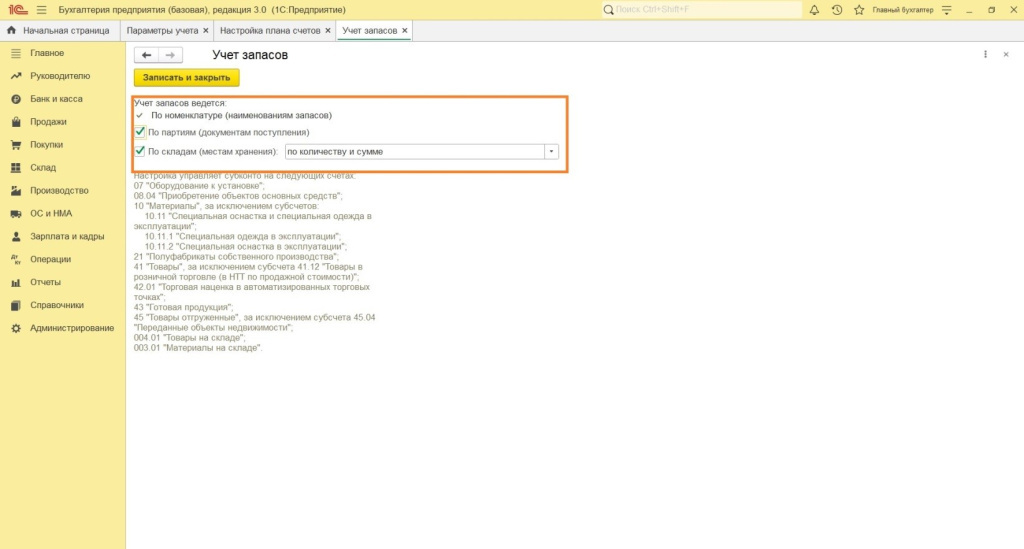This screenshot has width=1024, height=549.
Task: Click the Склад grid icon
Action: coord(16,168)
